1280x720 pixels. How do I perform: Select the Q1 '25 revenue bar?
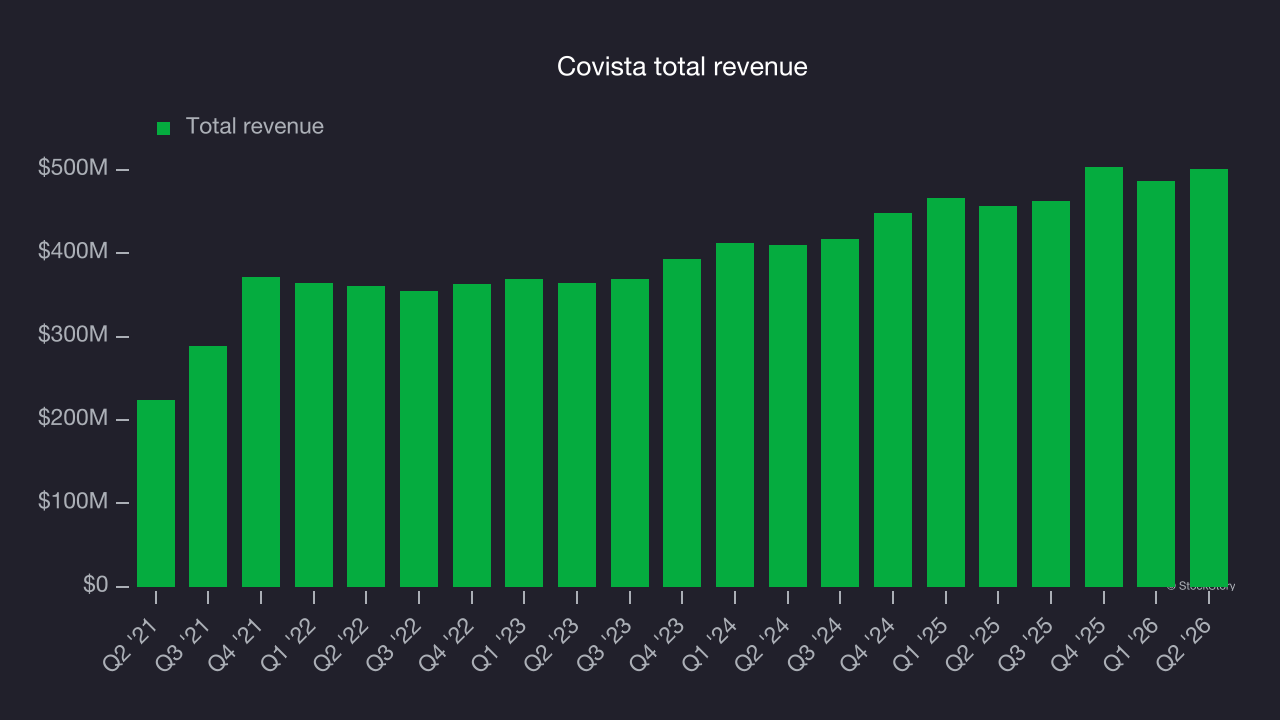946,392
